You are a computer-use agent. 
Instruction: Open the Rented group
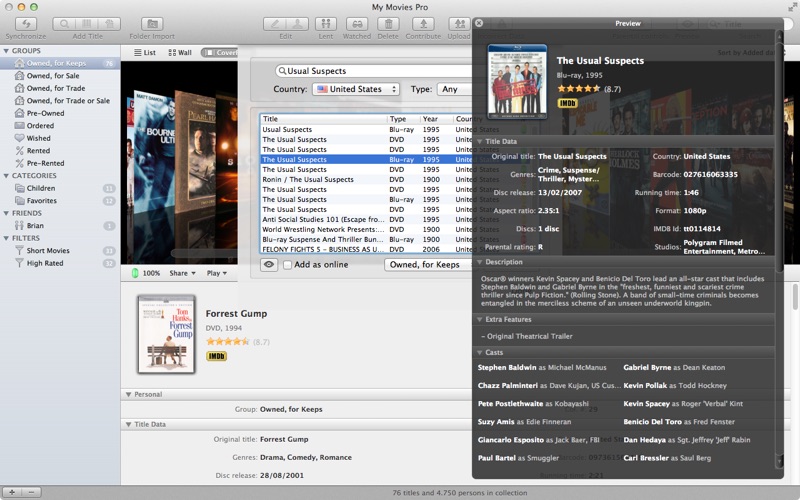[x=60, y=151]
